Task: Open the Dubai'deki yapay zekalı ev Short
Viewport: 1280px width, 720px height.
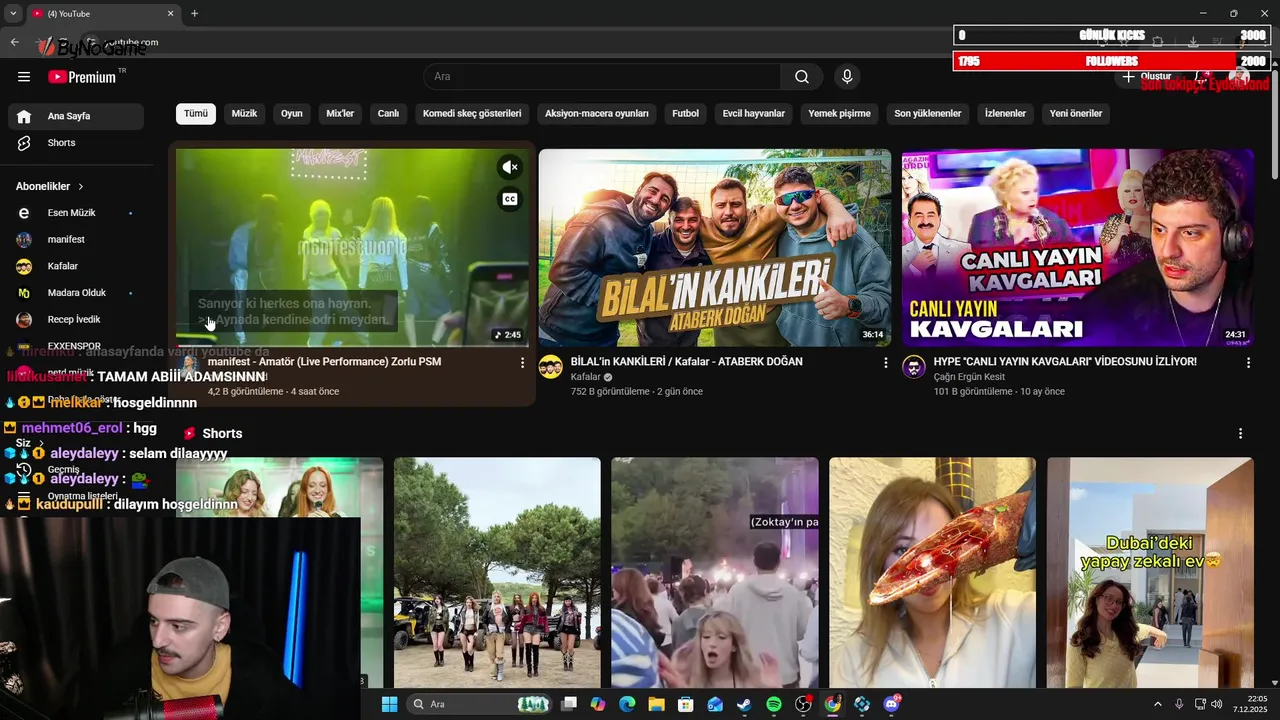Action: pyautogui.click(x=1150, y=572)
